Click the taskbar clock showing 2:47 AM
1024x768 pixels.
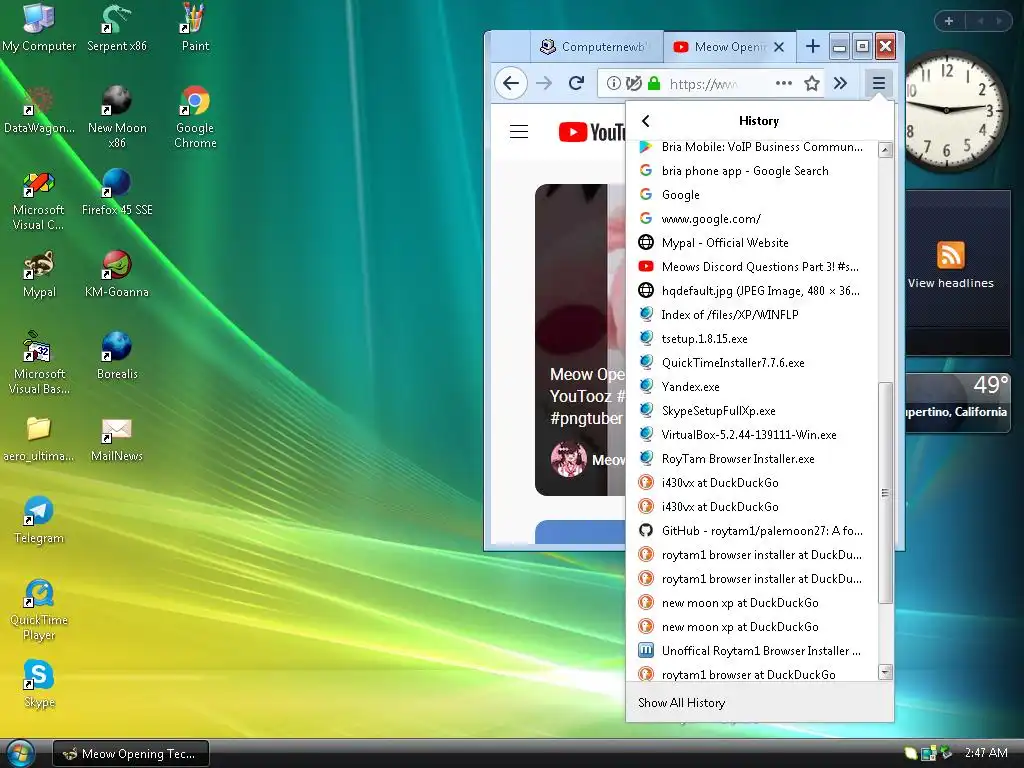click(x=986, y=753)
